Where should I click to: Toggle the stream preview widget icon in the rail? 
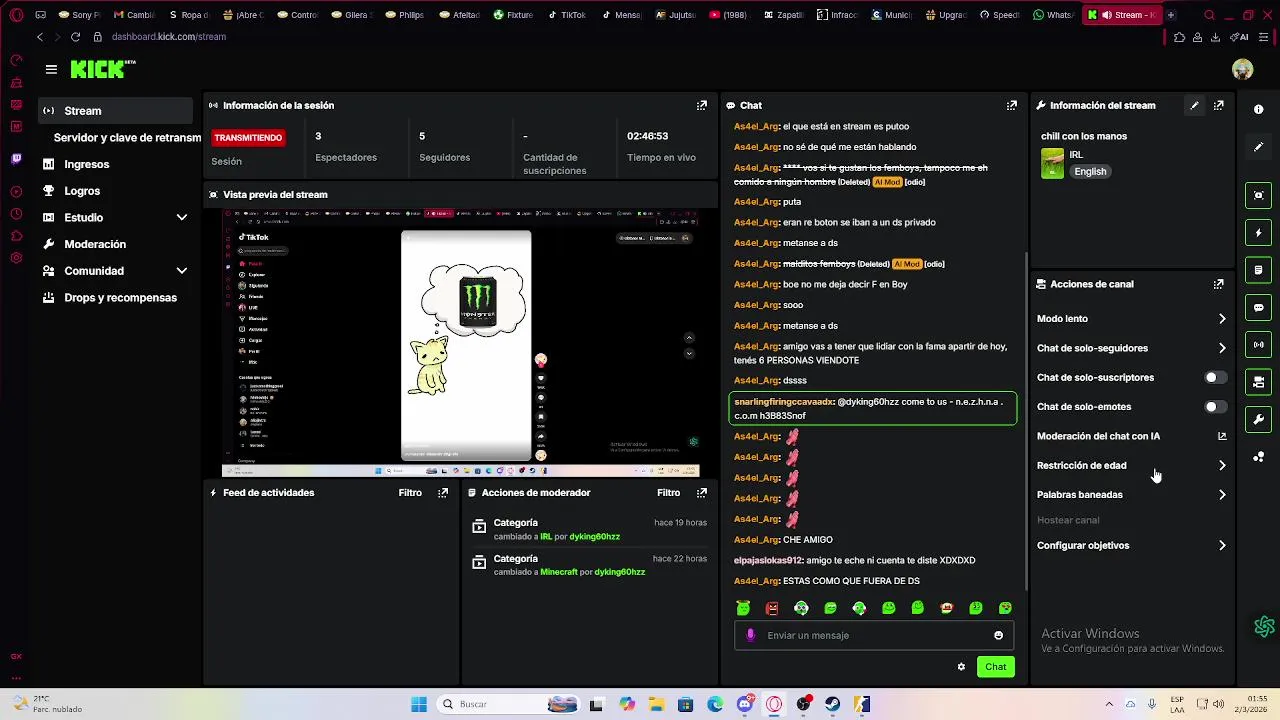(x=1259, y=195)
